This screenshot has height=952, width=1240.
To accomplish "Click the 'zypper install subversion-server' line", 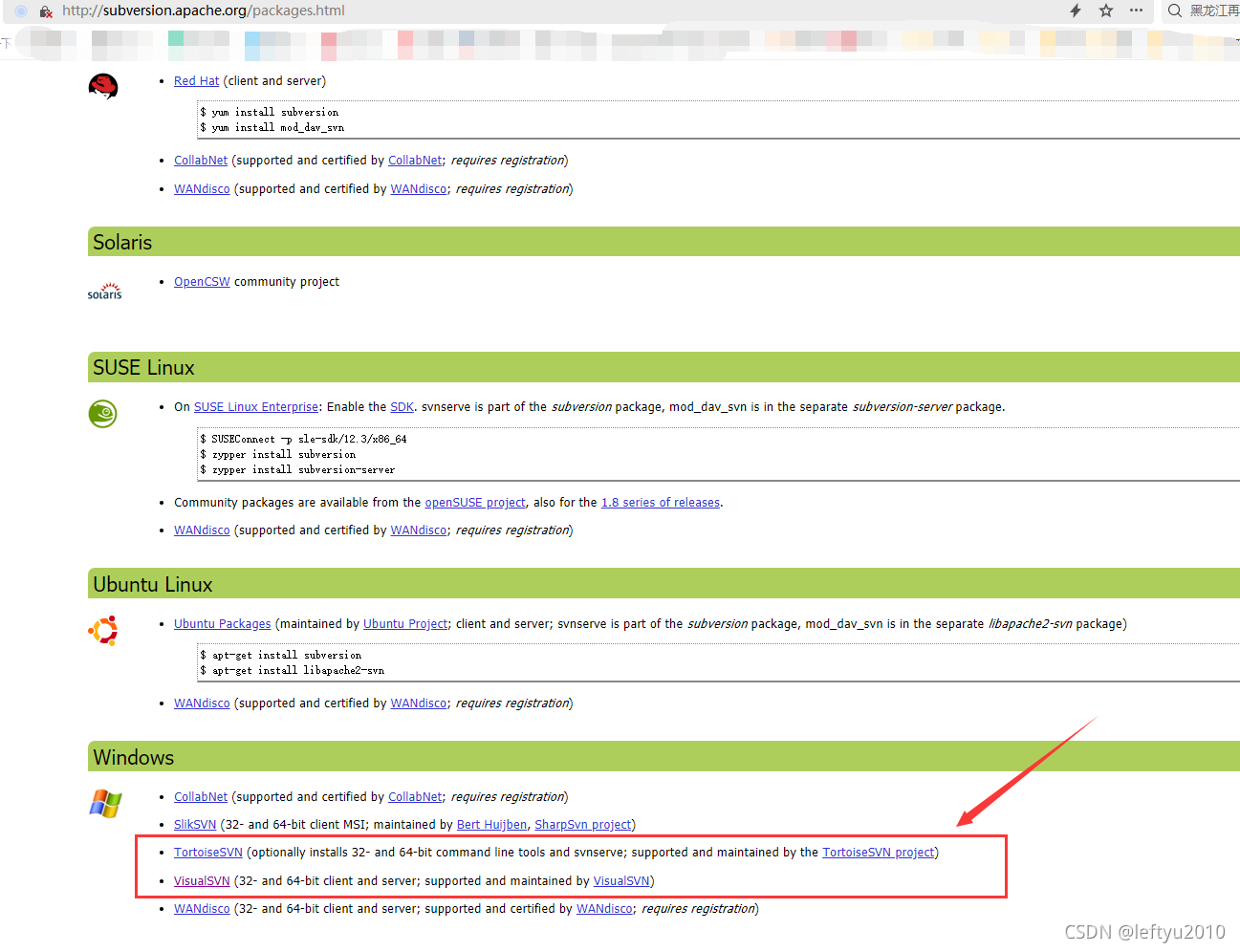I will [297, 470].
